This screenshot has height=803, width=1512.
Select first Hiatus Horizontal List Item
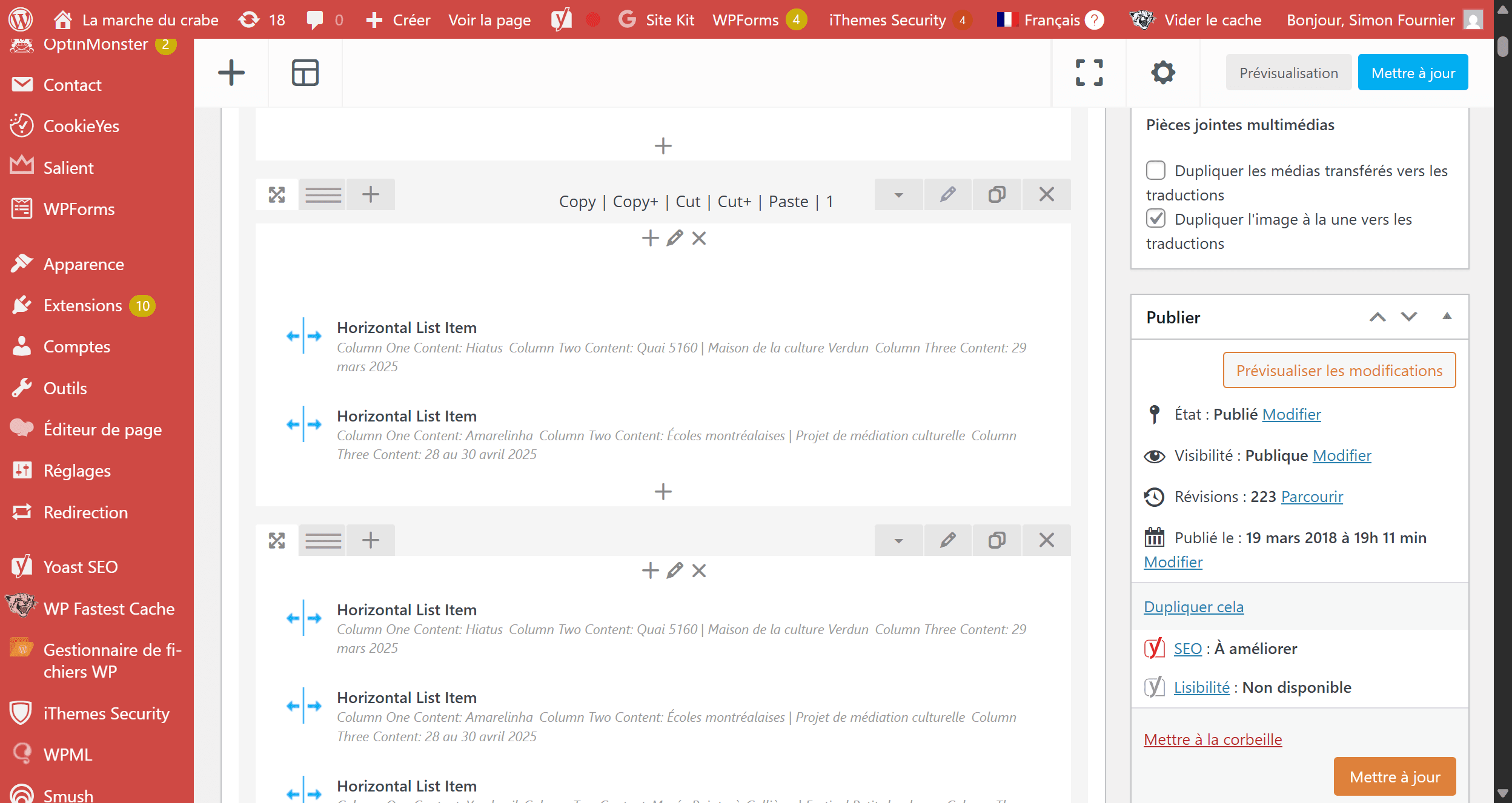pos(663,346)
